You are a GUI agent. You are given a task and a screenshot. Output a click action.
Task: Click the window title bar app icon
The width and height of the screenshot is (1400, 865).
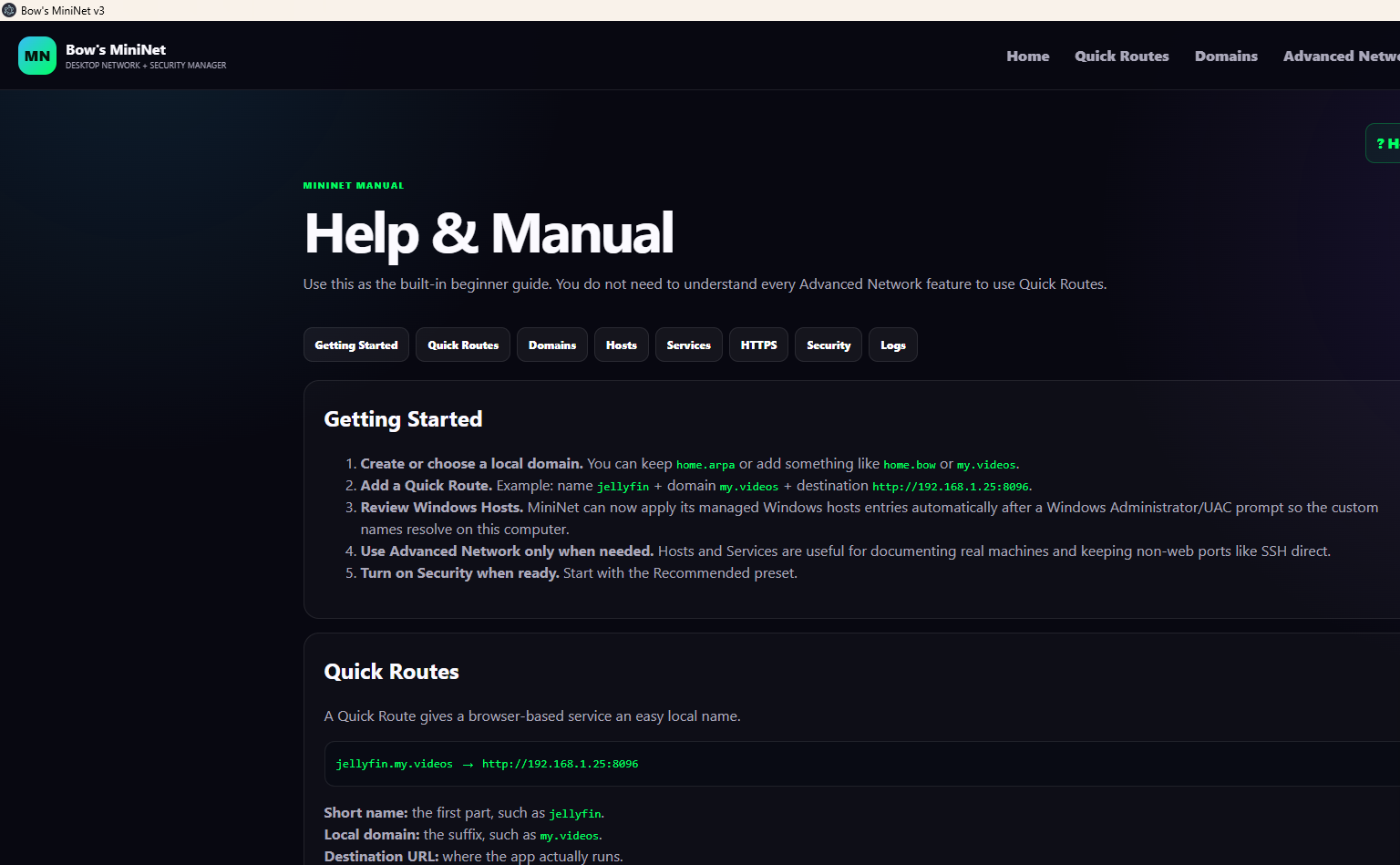point(9,10)
